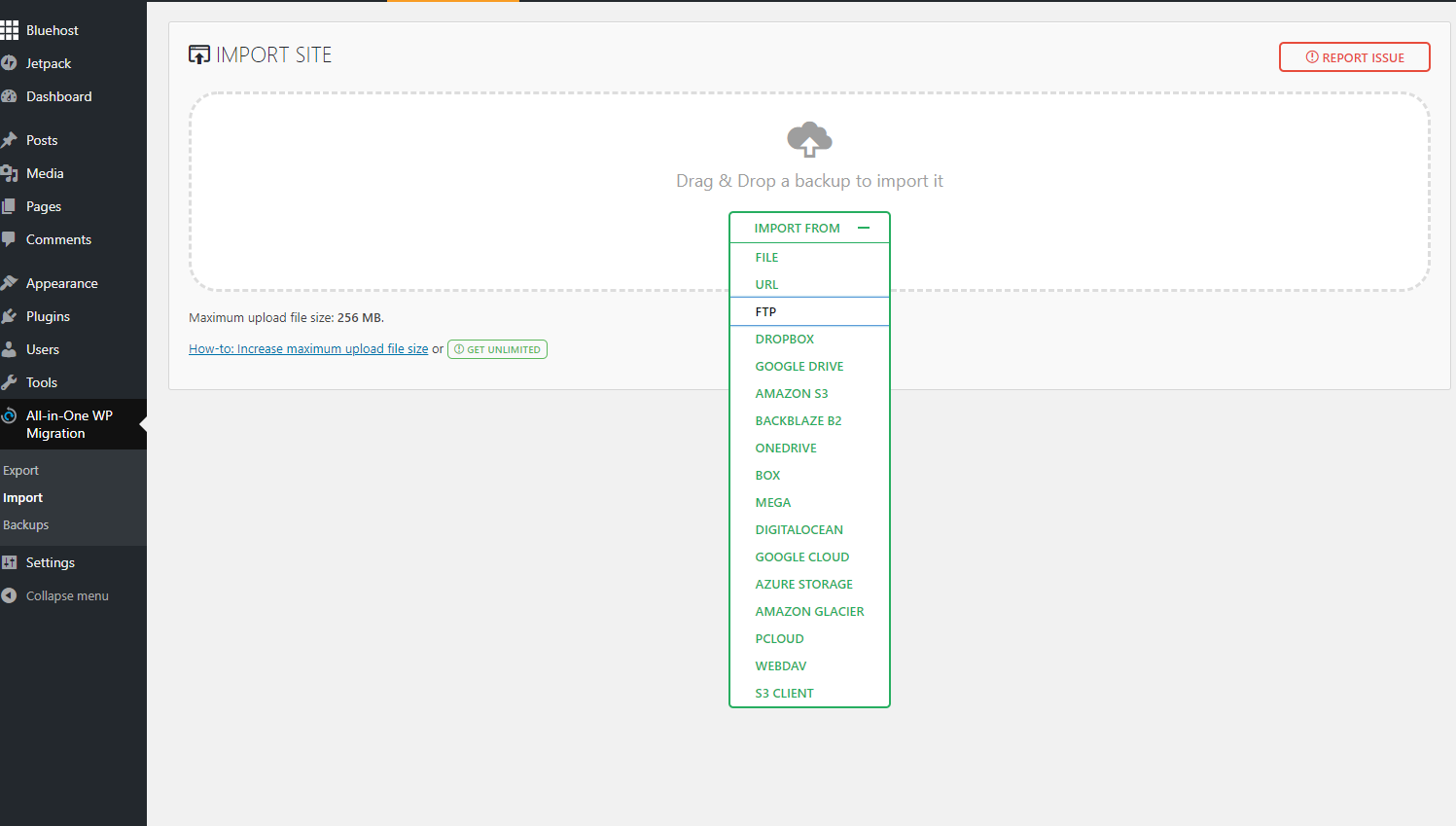Click the Collapse menu arrow icon
Viewport: 1456px width, 826px height.
(x=9, y=595)
